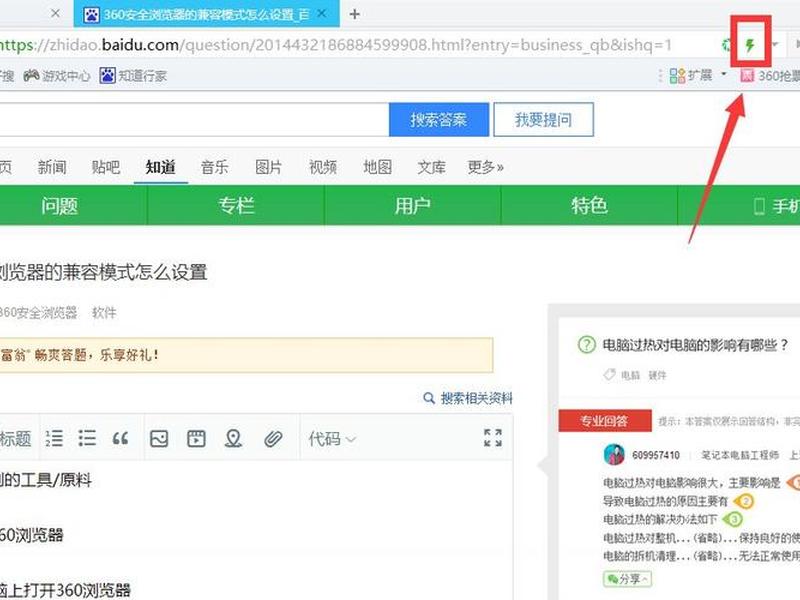Click the 360安全浏览器 question tag
800x600 pixels.
(x=38, y=312)
